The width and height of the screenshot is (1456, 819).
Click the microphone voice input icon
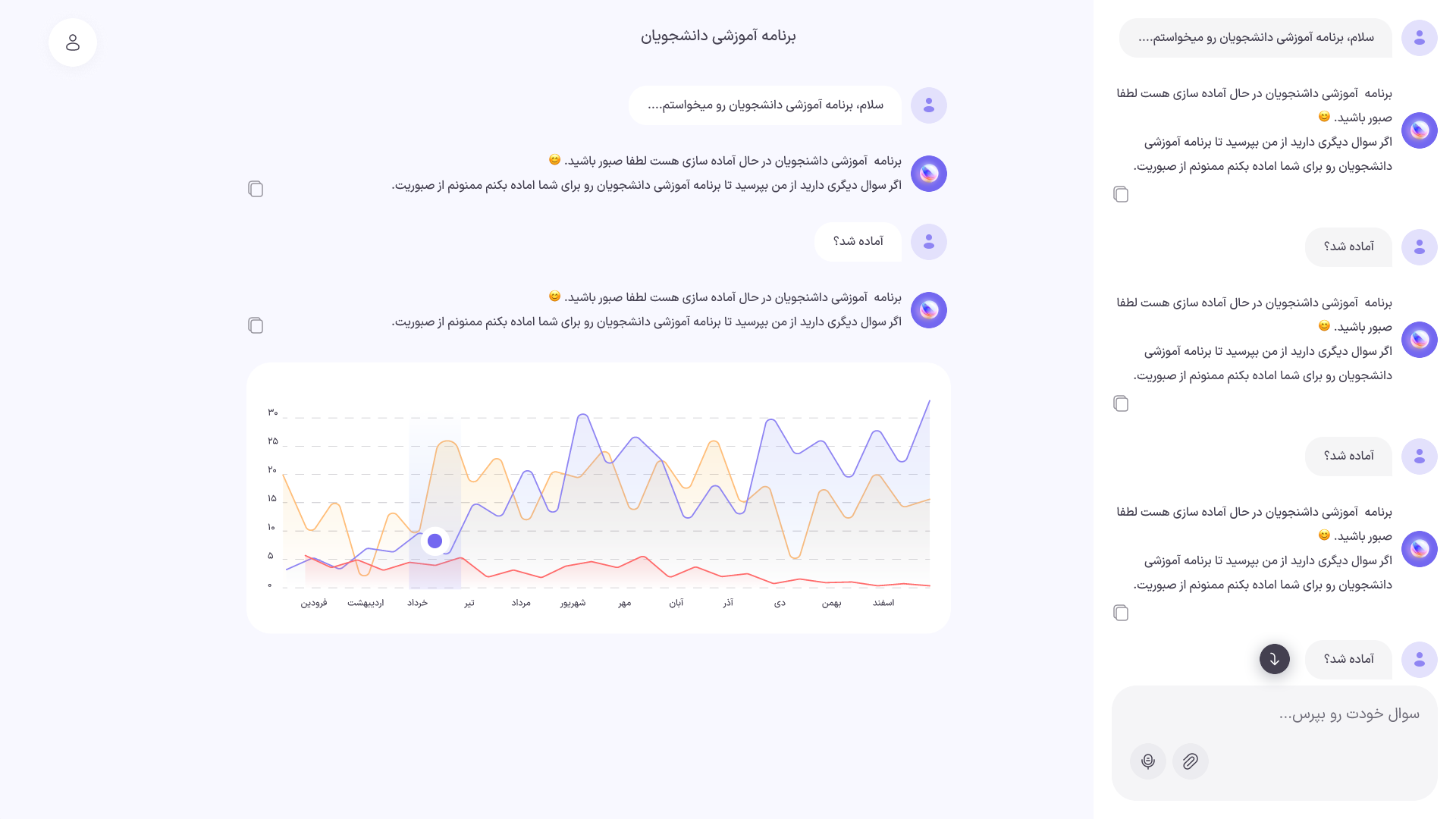[x=1148, y=761]
